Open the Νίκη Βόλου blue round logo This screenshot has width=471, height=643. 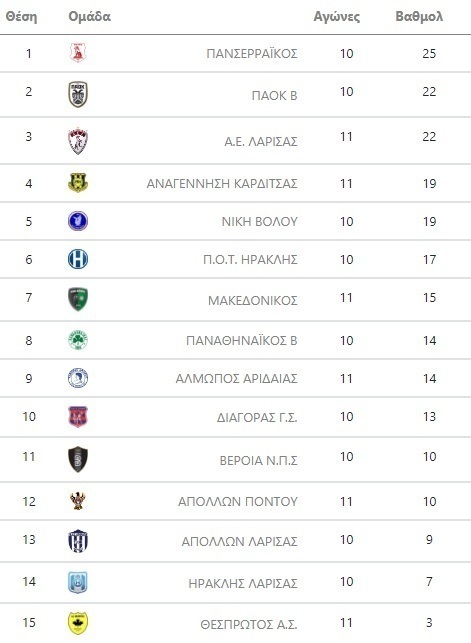pyautogui.click(x=78, y=221)
